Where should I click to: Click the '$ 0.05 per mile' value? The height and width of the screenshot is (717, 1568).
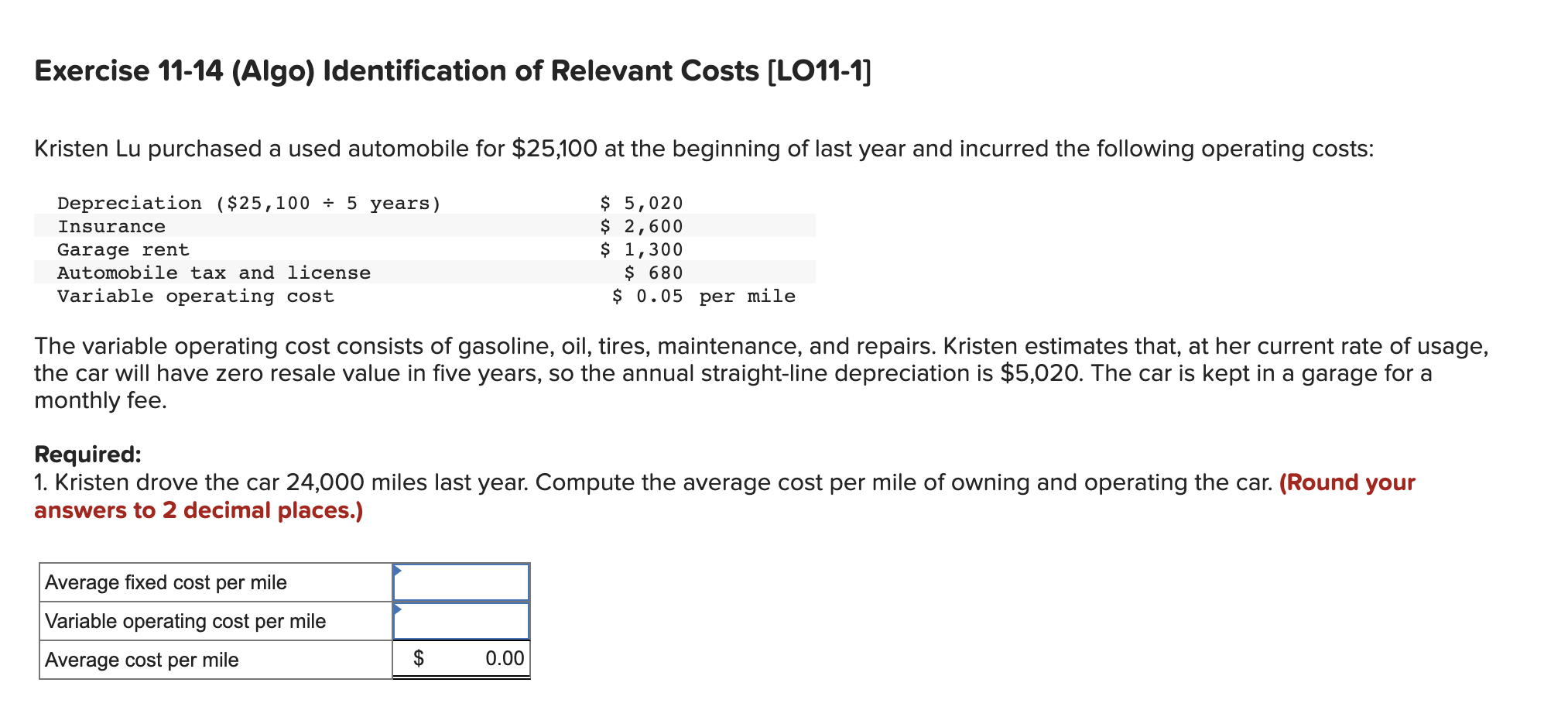pyautogui.click(x=704, y=296)
